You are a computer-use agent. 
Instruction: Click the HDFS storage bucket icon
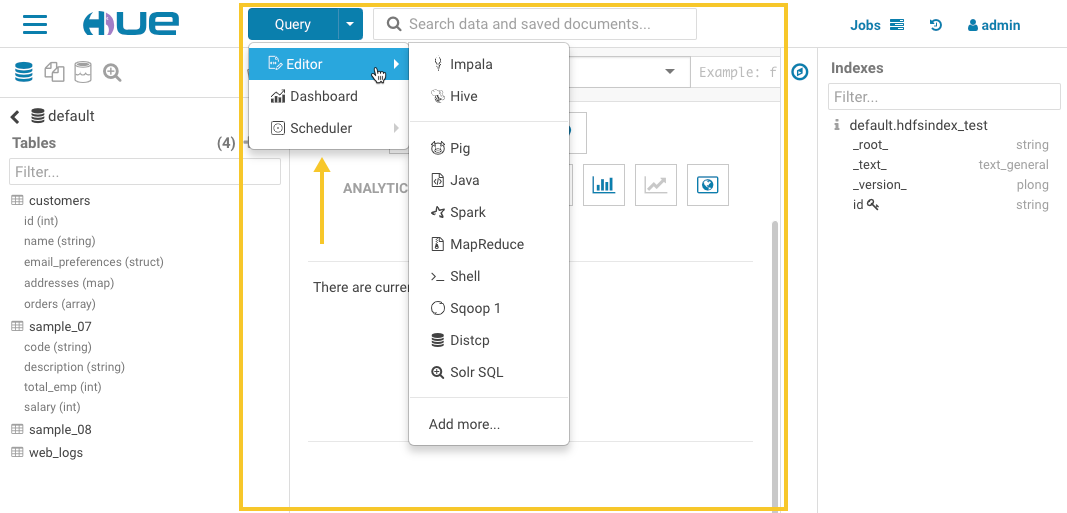[83, 72]
